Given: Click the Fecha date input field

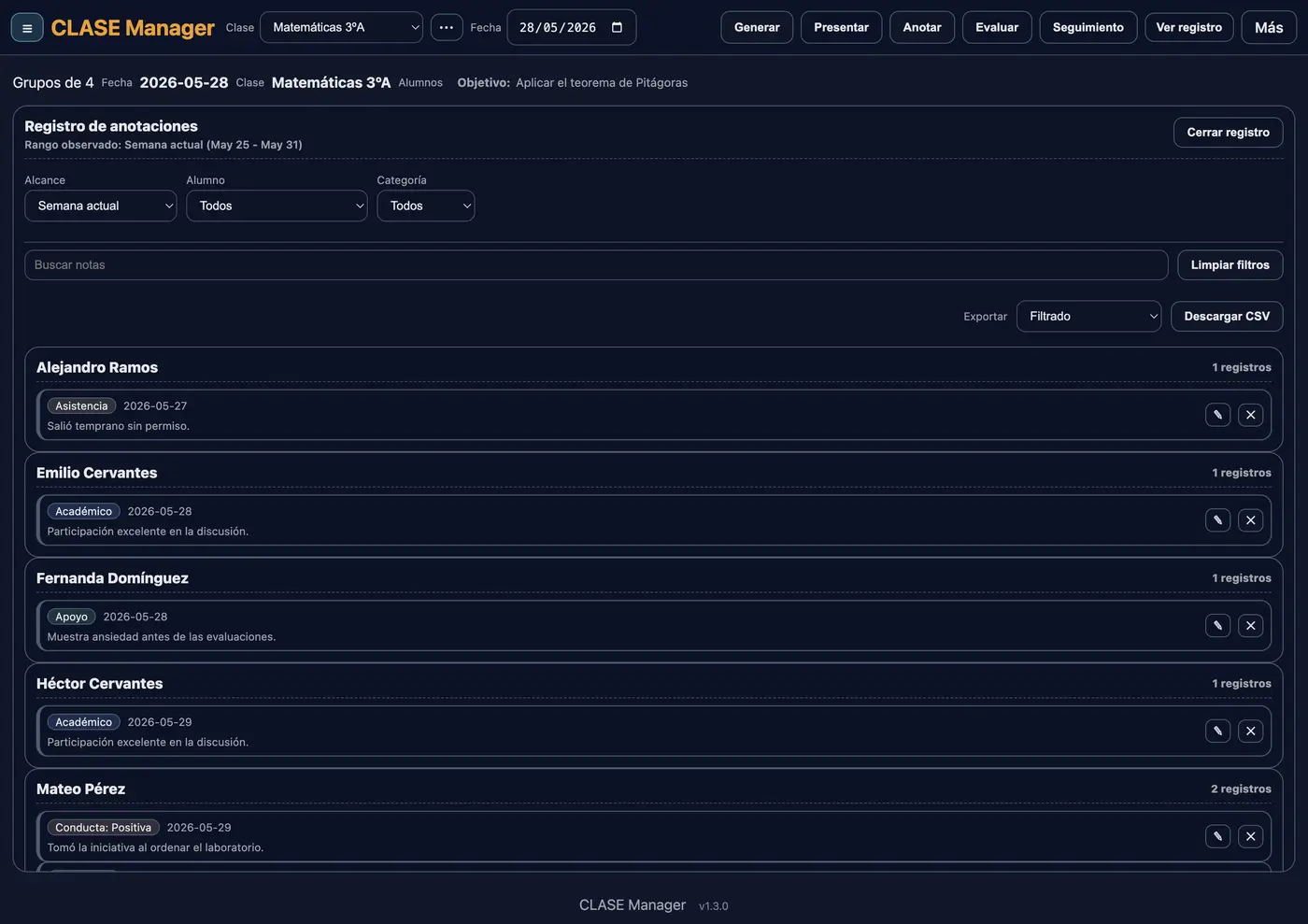Looking at the screenshot, I should click(x=571, y=28).
